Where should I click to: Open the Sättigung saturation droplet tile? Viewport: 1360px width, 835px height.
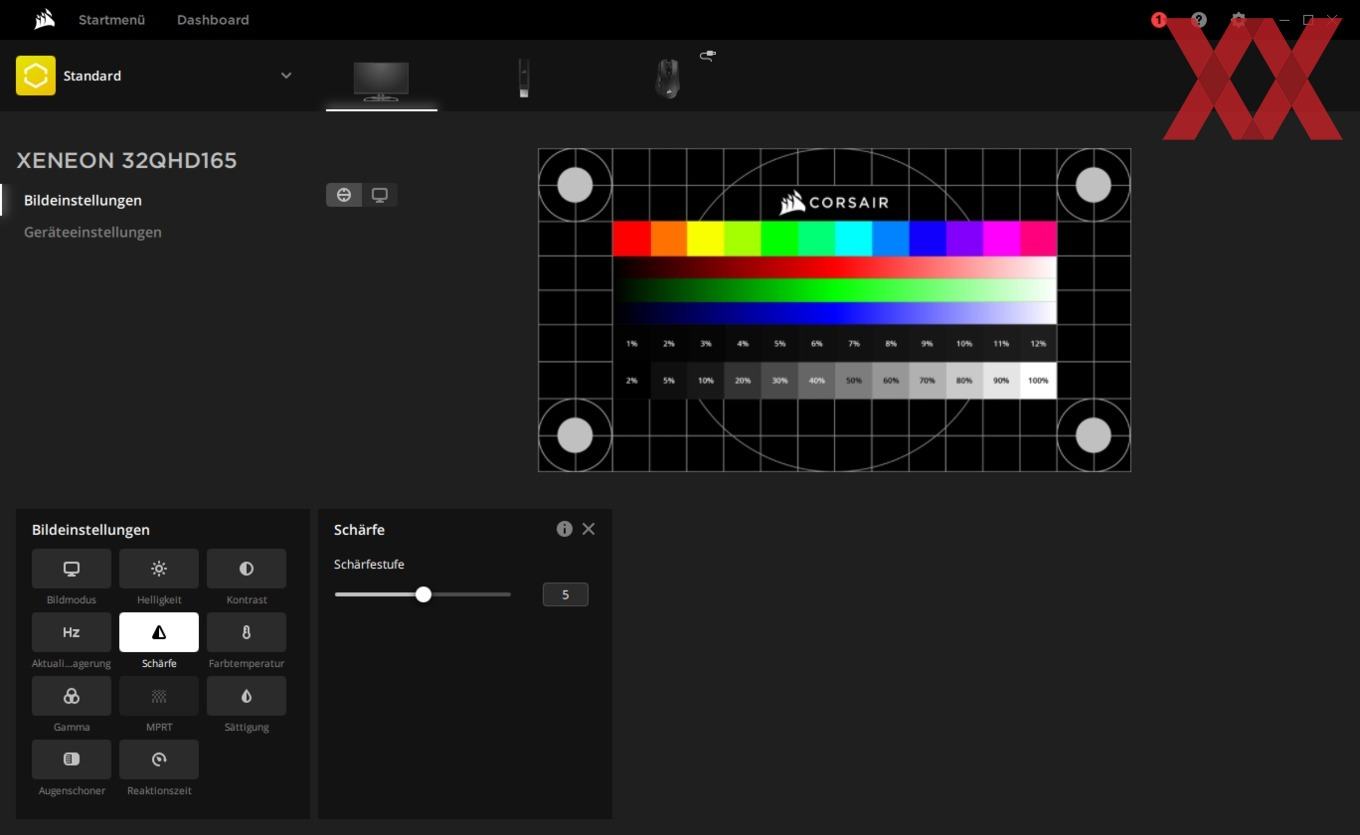(246, 696)
